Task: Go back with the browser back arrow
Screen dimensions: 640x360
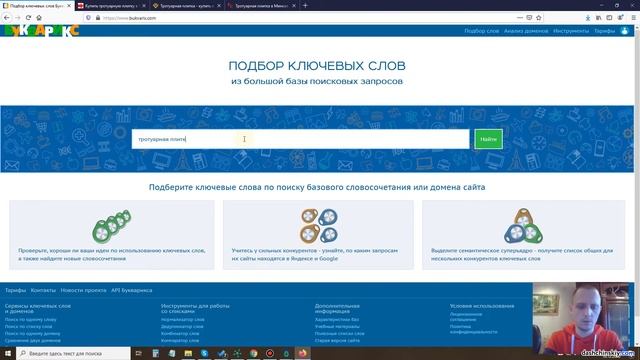Action: click(7, 18)
